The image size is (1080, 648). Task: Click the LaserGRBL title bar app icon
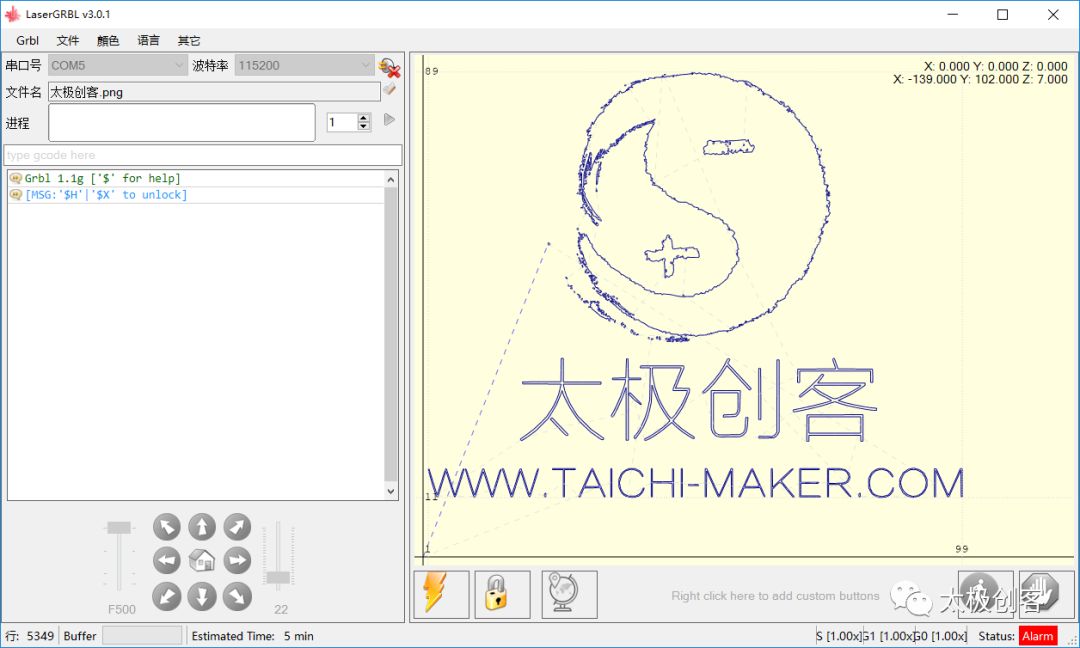12,14
